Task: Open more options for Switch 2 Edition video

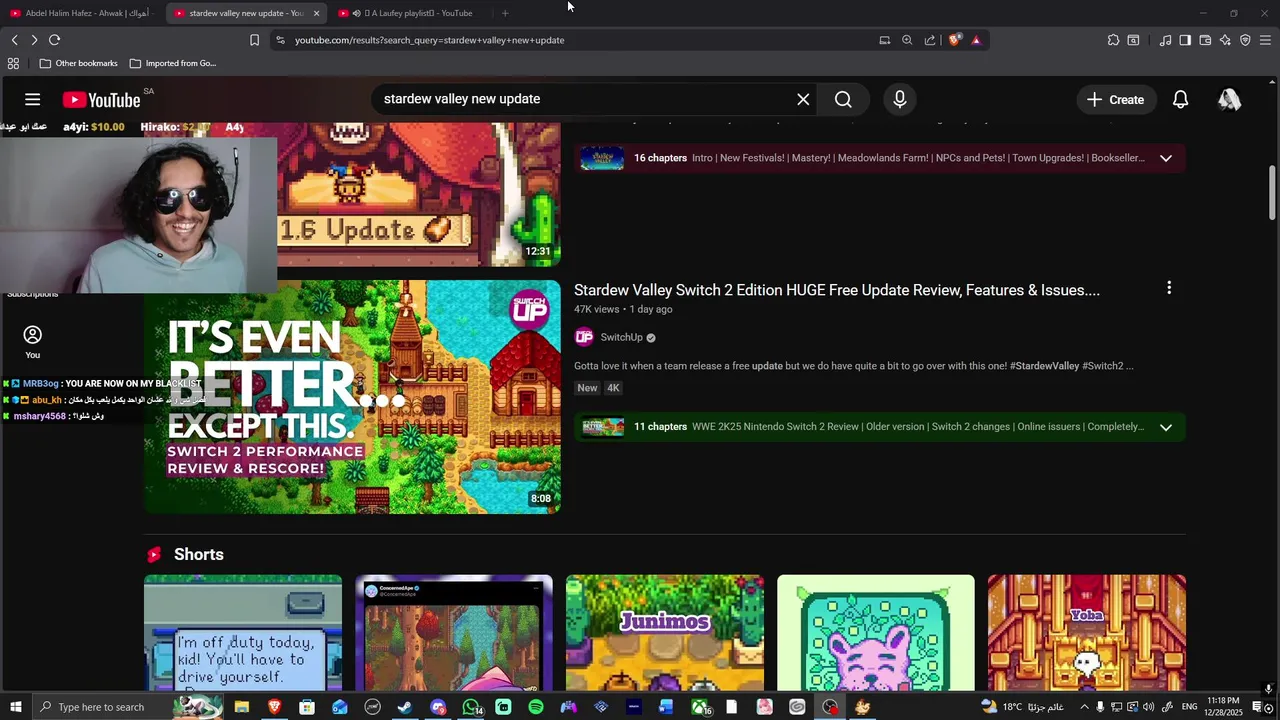Action: pyautogui.click(x=1168, y=288)
